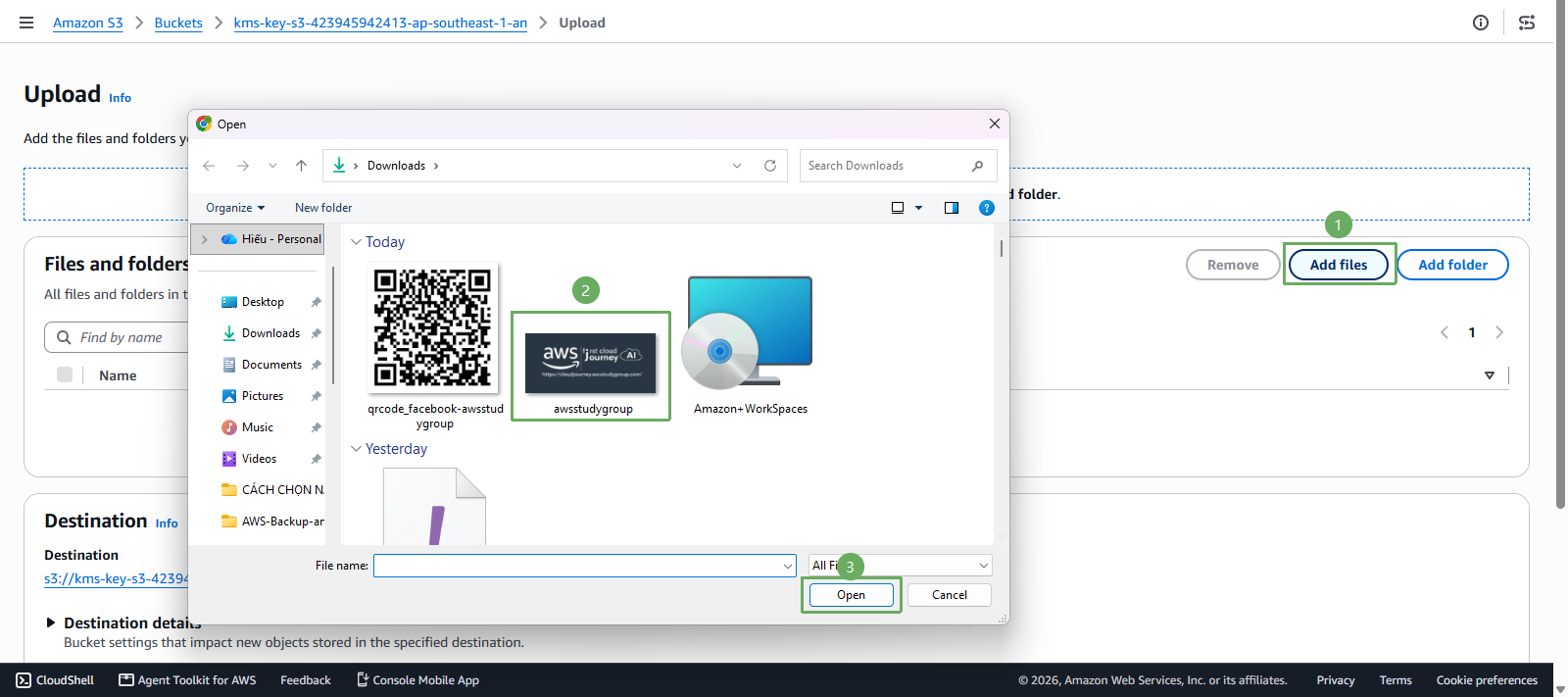Click the page info circle icon
The width and height of the screenshot is (1568, 697).
pos(1481,23)
